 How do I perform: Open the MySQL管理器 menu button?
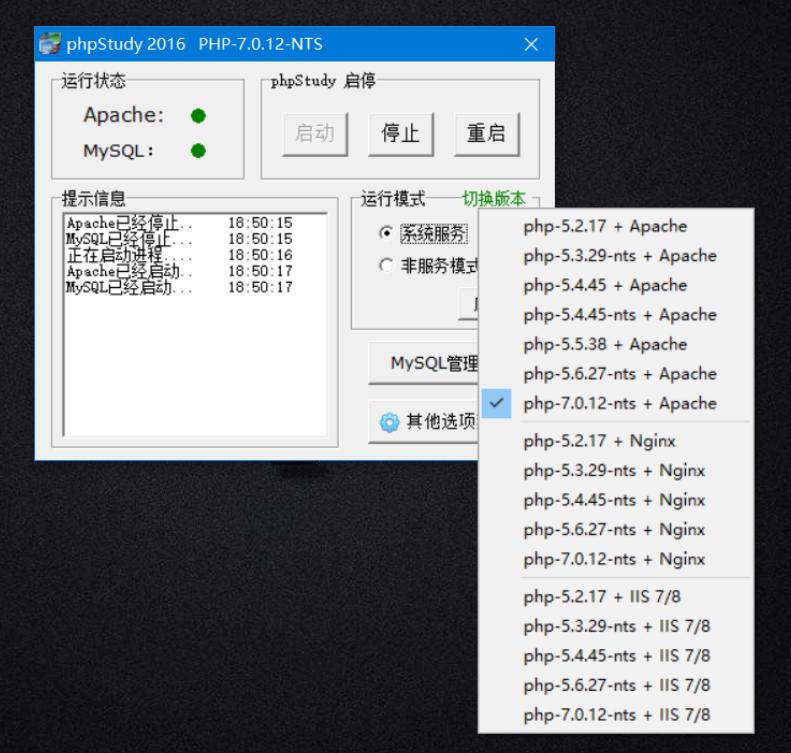[424, 364]
